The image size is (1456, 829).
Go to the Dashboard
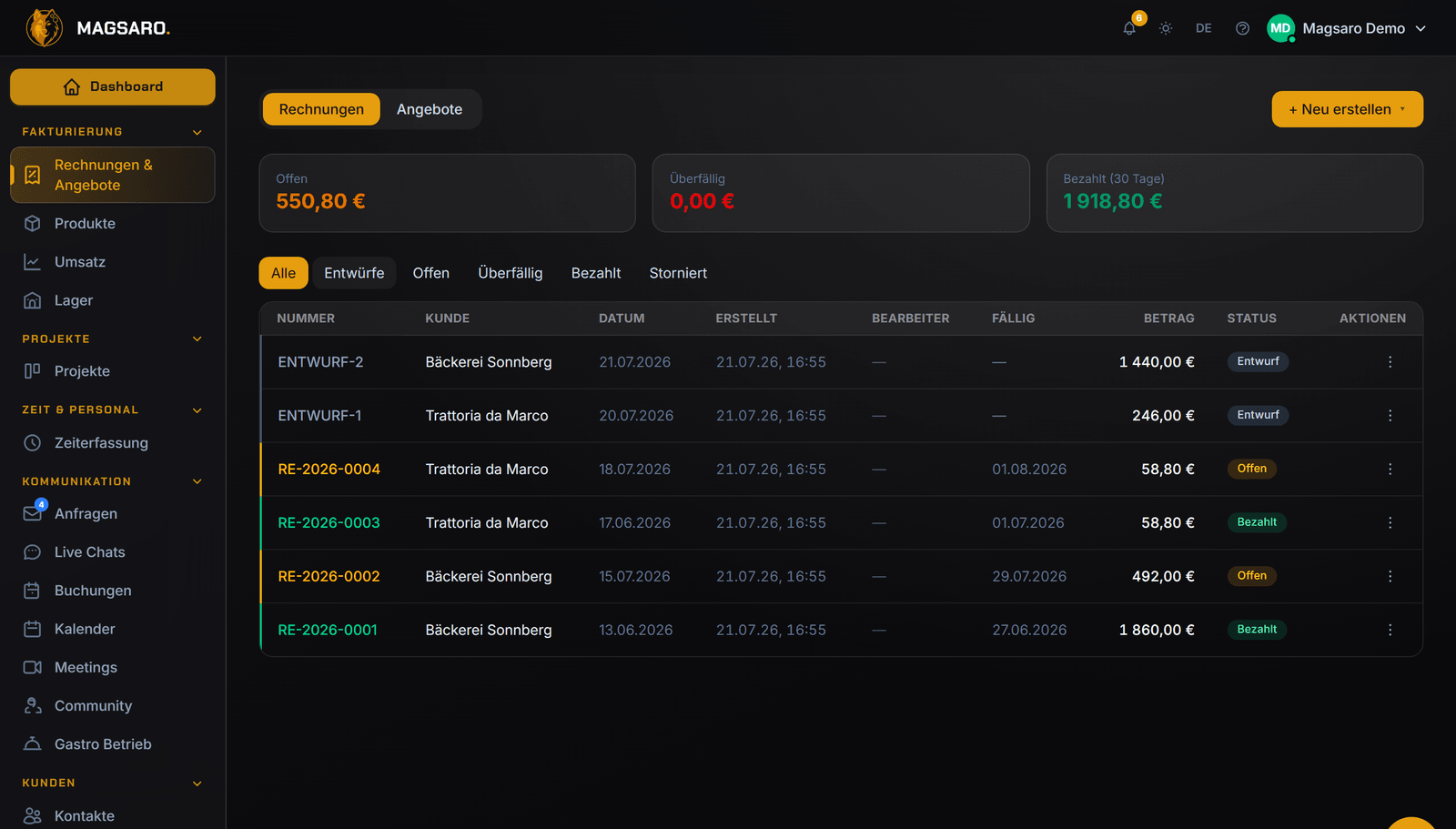click(113, 86)
